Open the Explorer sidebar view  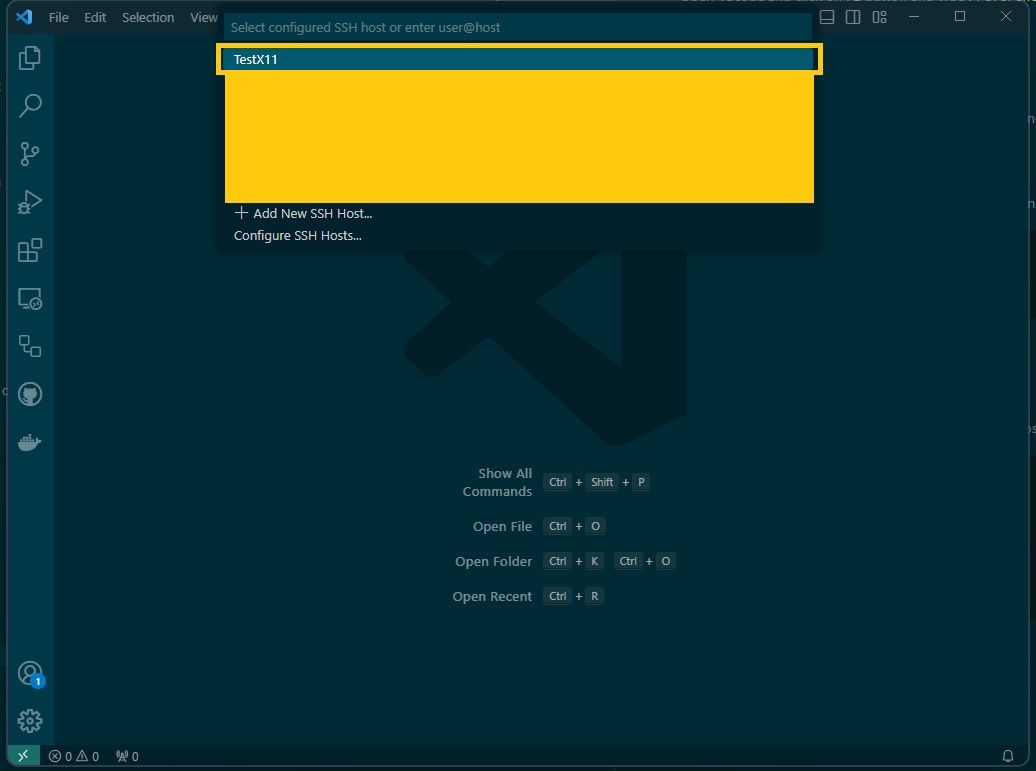30,57
